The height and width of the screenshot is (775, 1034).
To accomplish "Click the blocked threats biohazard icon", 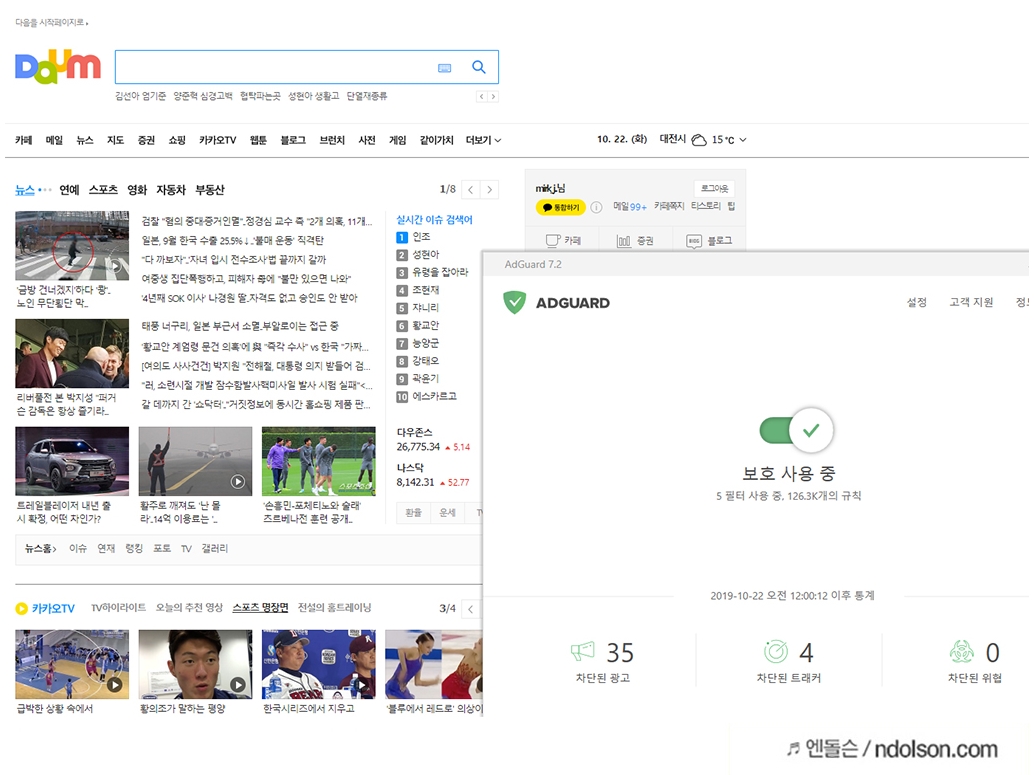I will [961, 652].
